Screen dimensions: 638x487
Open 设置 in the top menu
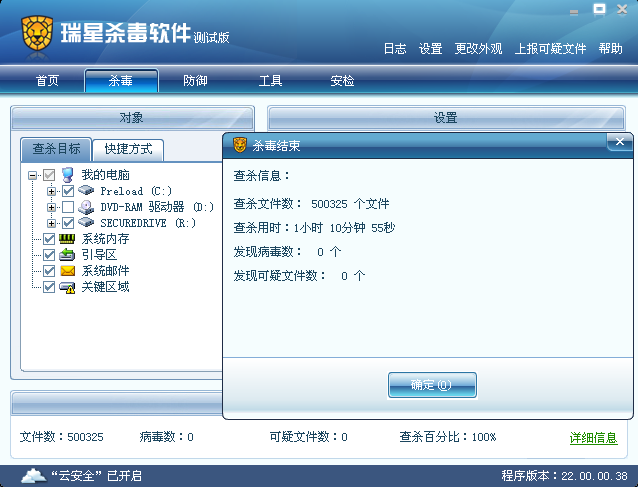pyautogui.click(x=430, y=49)
